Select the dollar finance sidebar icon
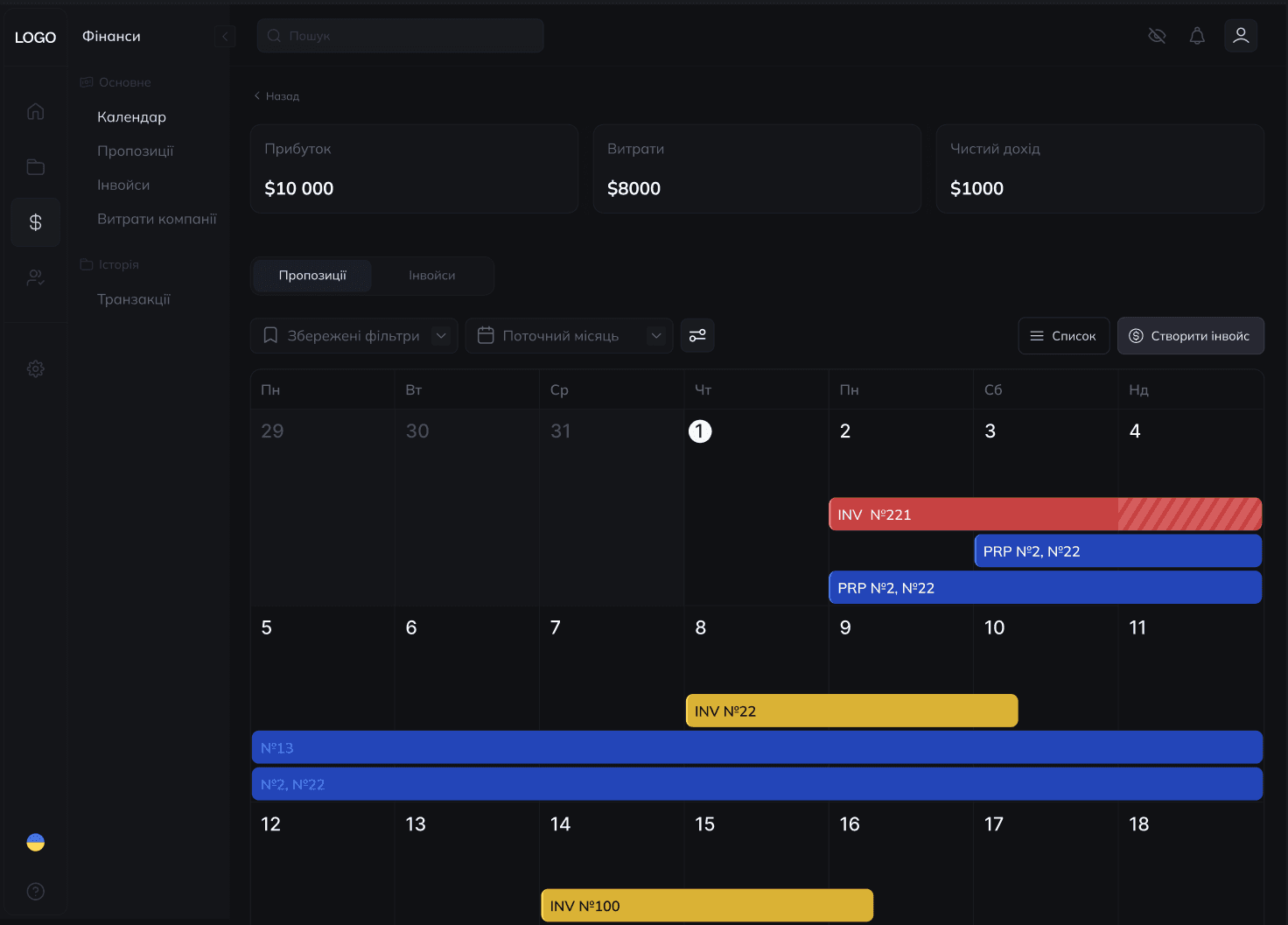The image size is (1288, 925). [x=35, y=222]
